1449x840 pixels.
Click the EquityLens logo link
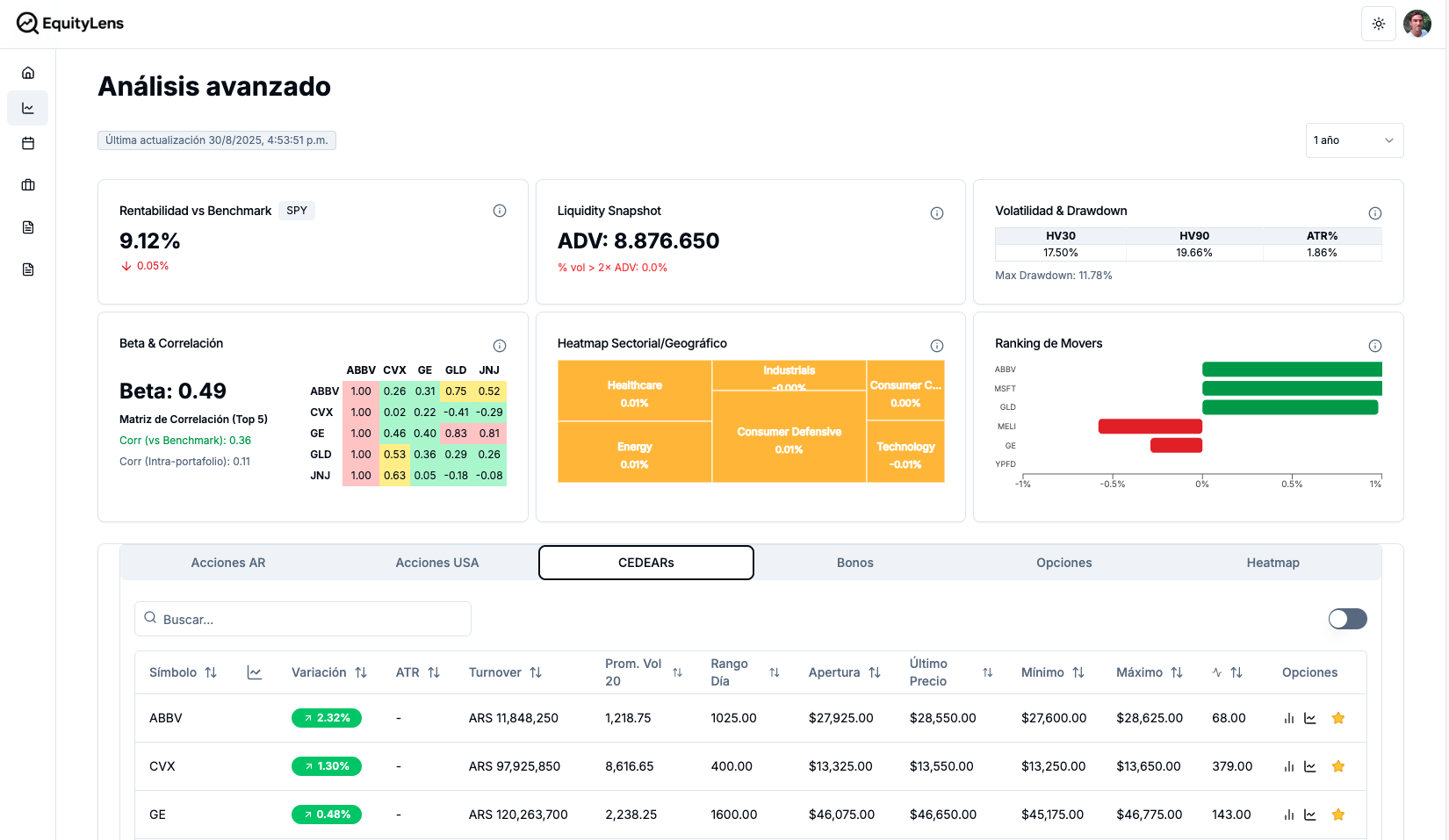pos(70,24)
